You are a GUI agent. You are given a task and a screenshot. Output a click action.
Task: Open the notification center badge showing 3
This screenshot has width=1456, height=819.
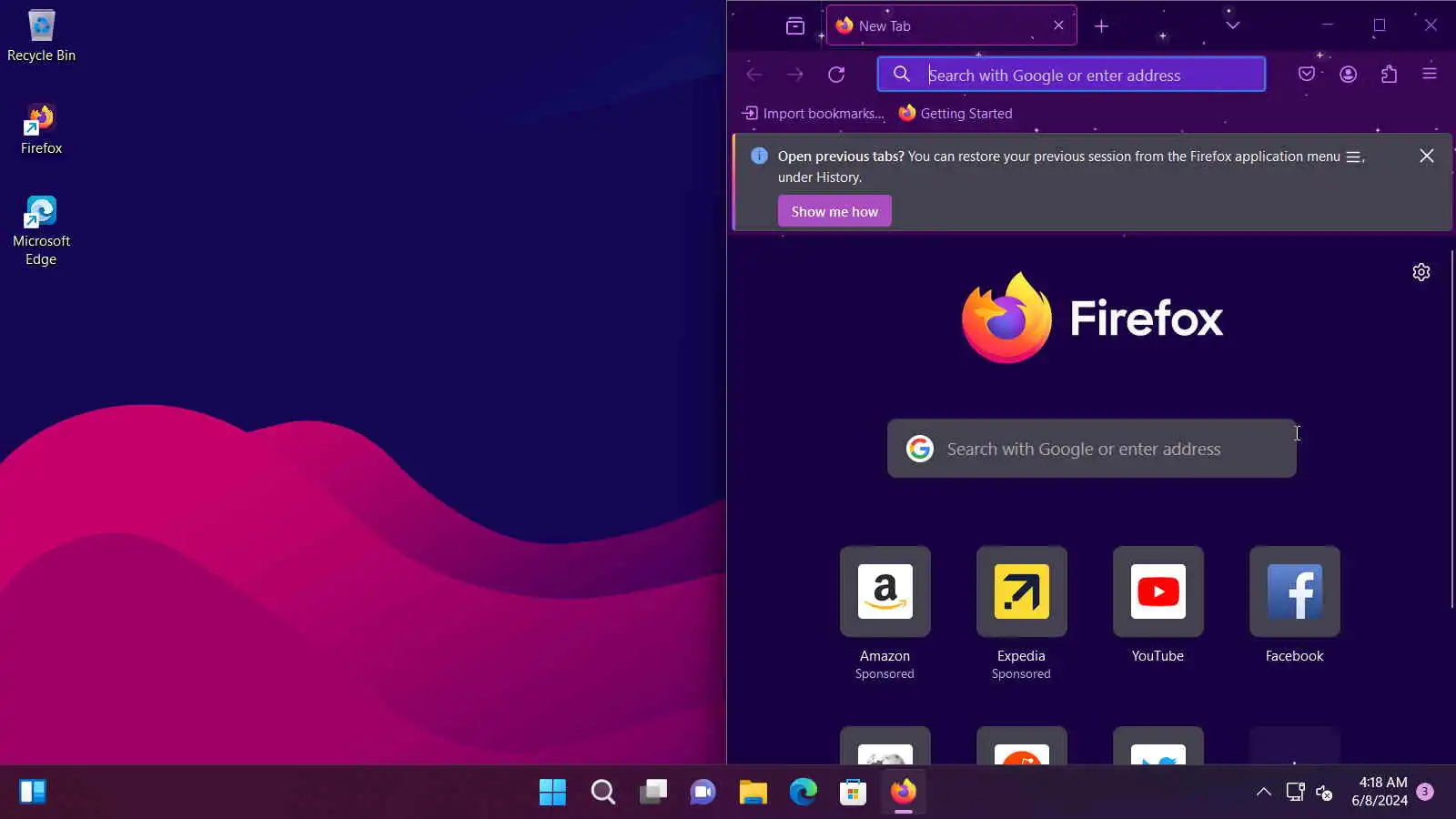tap(1425, 792)
